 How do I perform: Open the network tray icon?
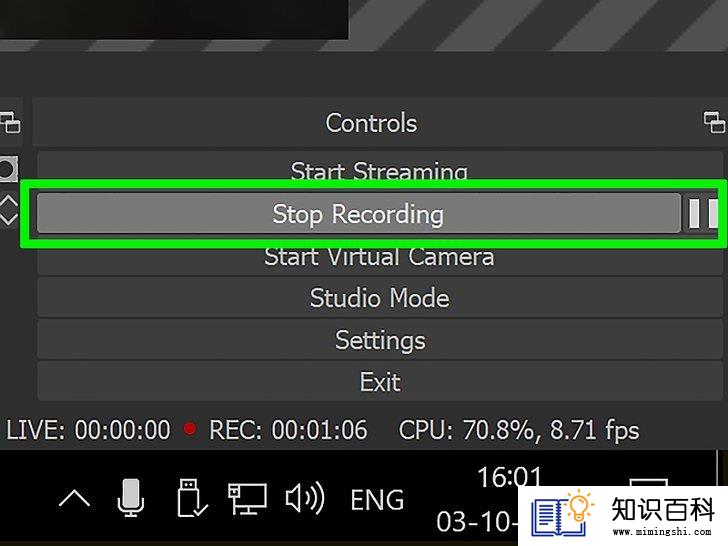[244, 498]
